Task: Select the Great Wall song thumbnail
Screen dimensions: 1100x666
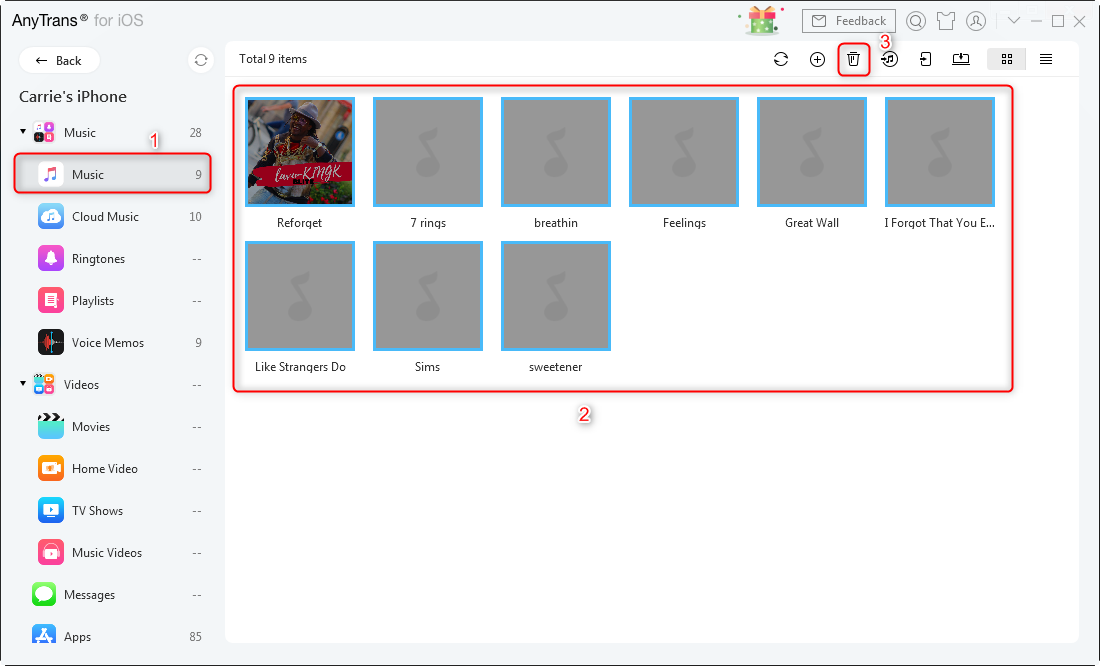Action: point(812,152)
